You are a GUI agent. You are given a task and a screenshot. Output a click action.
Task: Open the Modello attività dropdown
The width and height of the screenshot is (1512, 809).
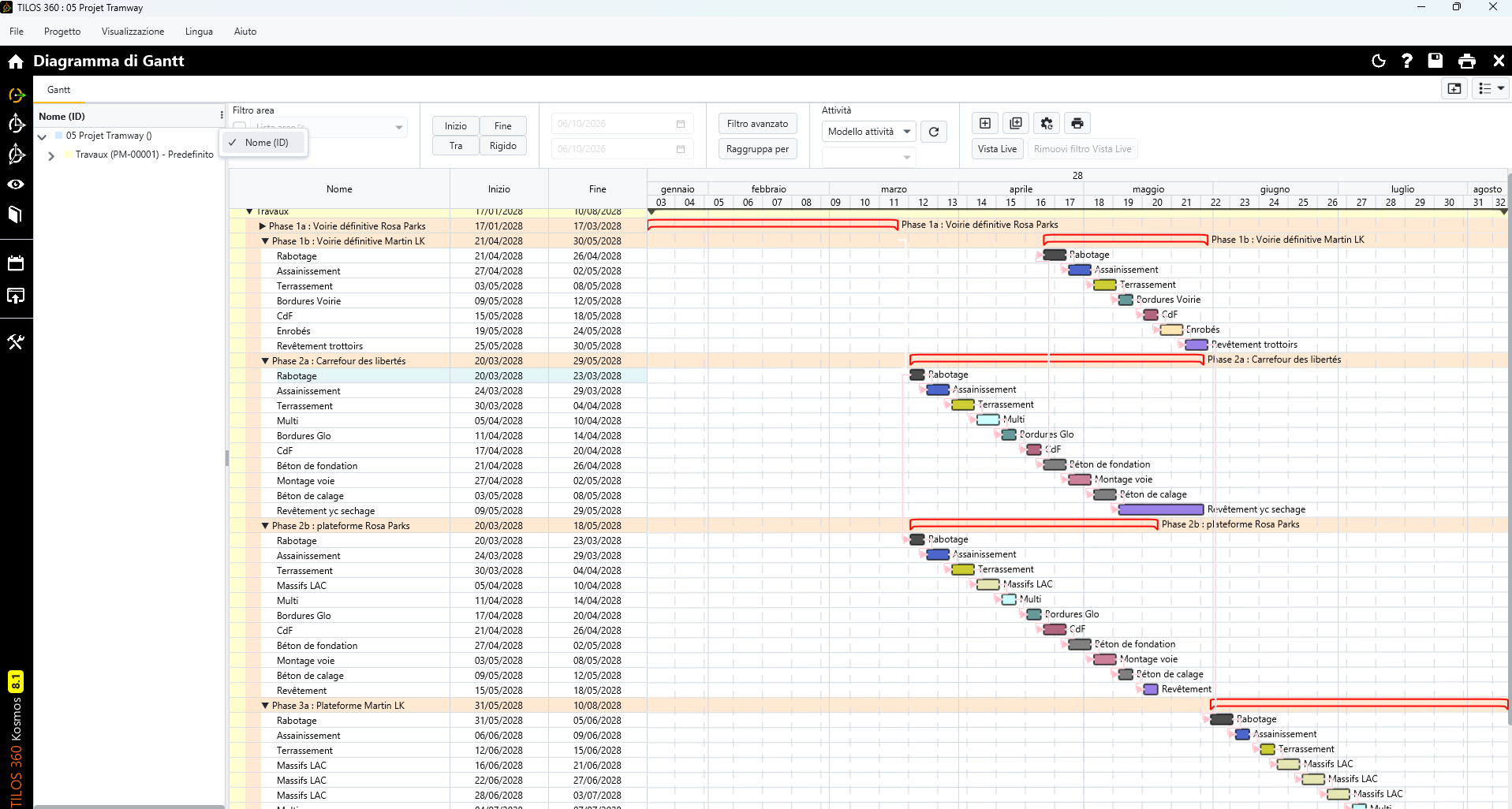pos(868,132)
